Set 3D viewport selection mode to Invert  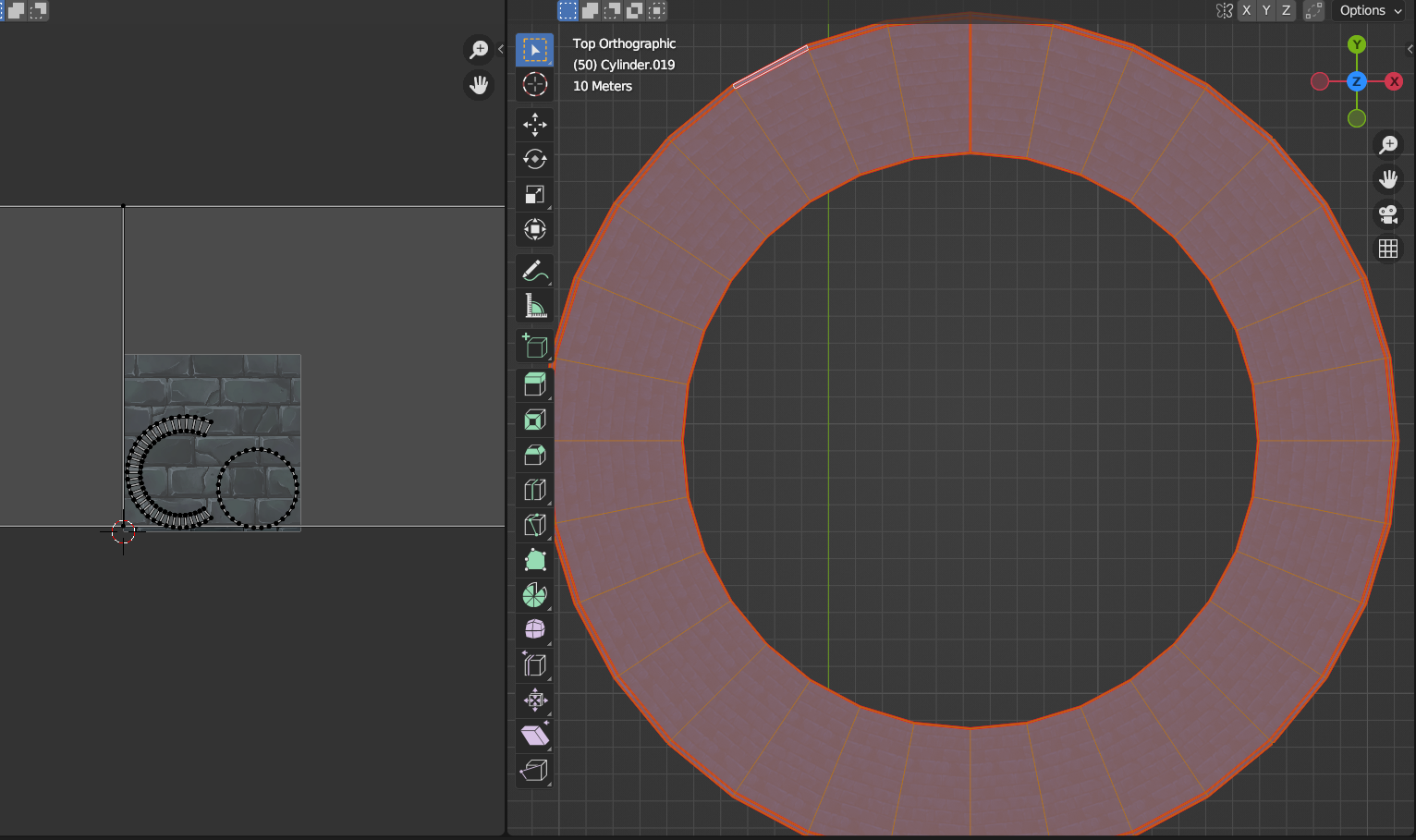click(634, 10)
